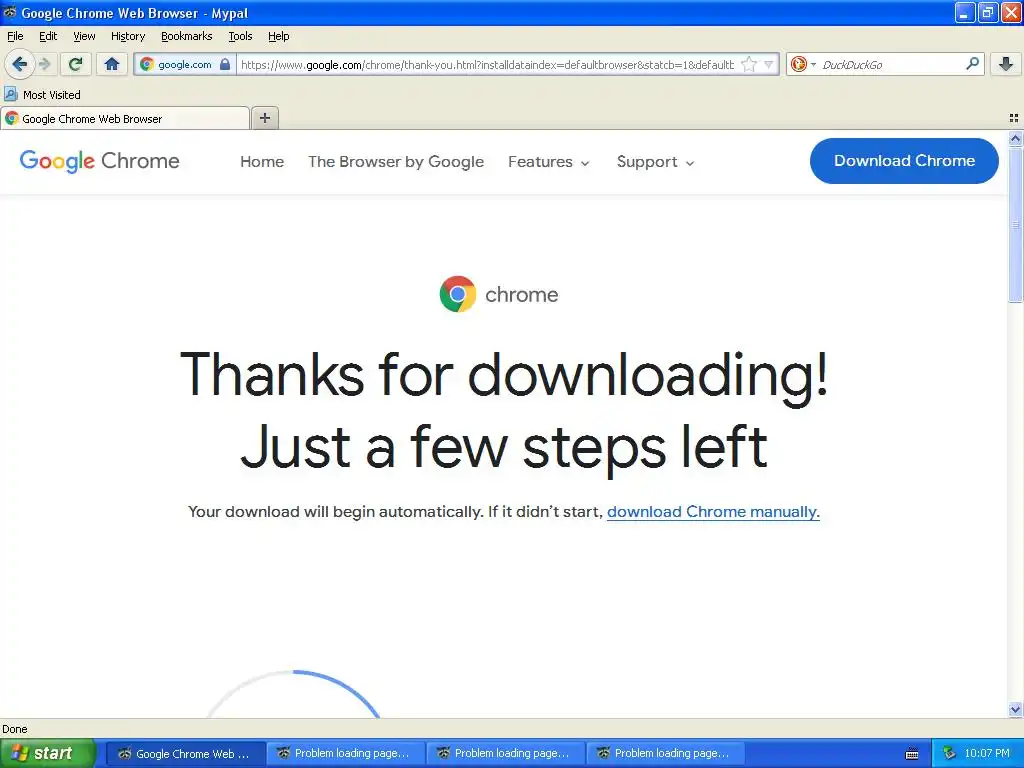Click the Download Chrome button
1024x768 pixels.
904,161
